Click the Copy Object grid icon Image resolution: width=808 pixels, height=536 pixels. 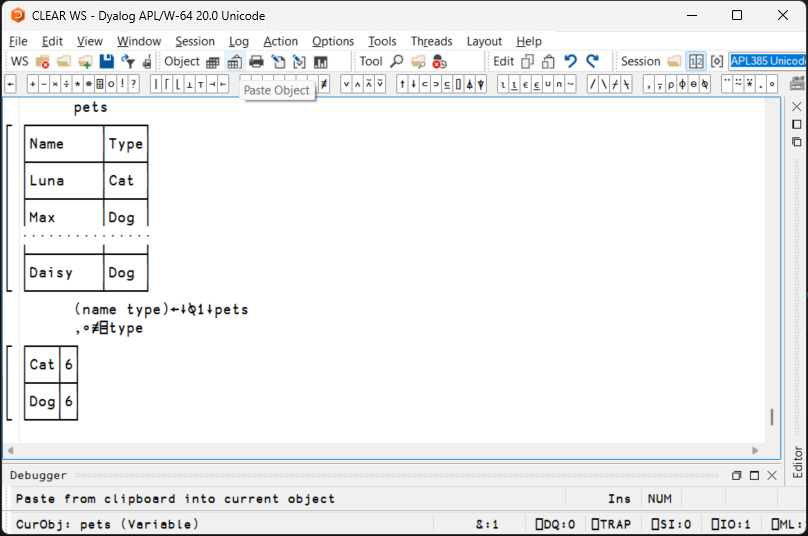(x=213, y=62)
